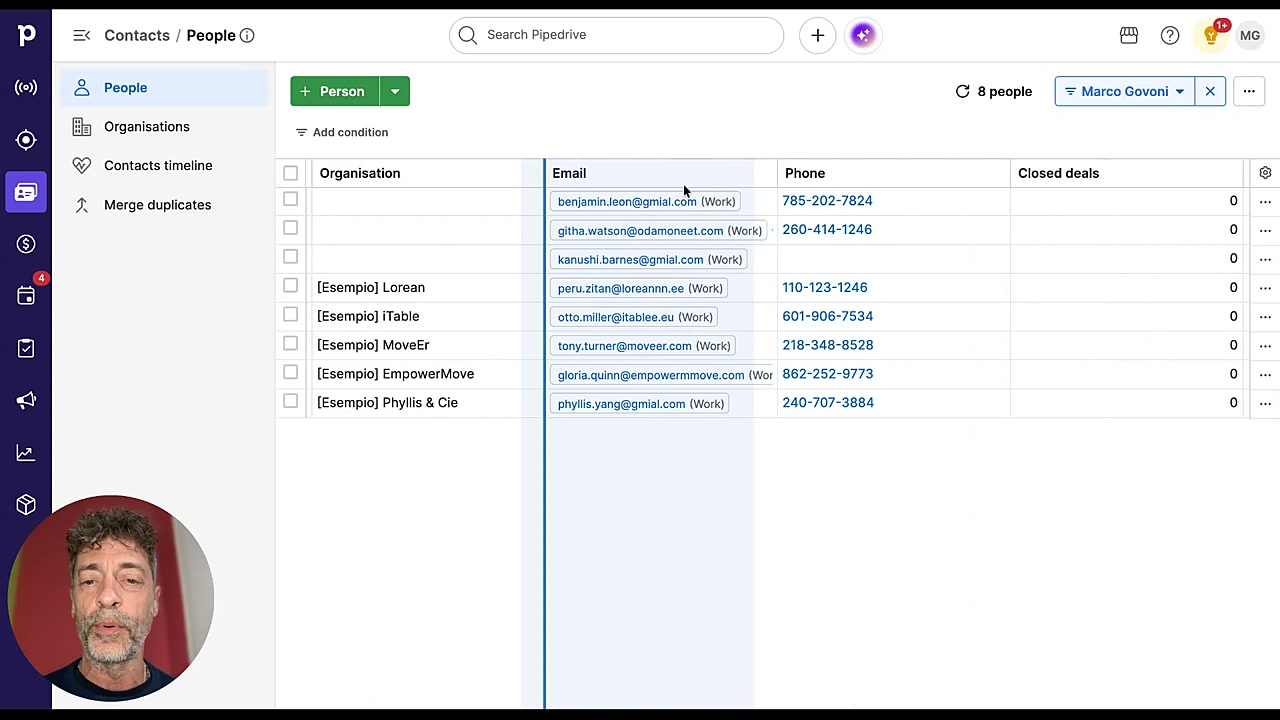Image resolution: width=1280 pixels, height=720 pixels.
Task: Collapse the navigation menu toggle icon
Action: (x=82, y=35)
